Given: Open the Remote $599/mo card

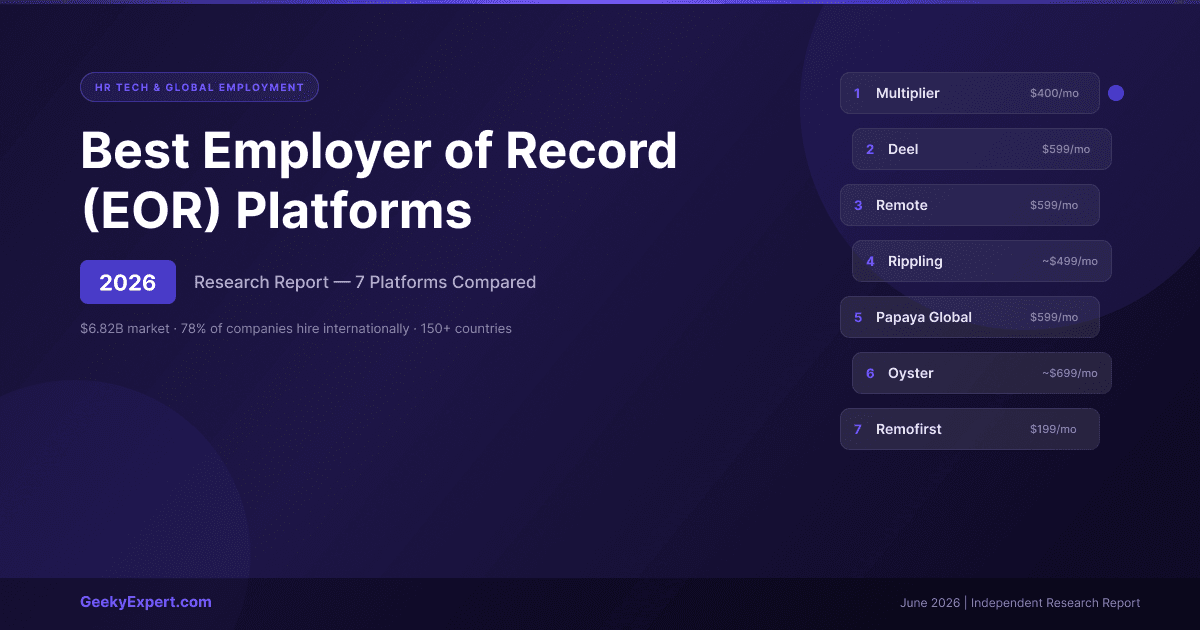Looking at the screenshot, I should click(970, 205).
